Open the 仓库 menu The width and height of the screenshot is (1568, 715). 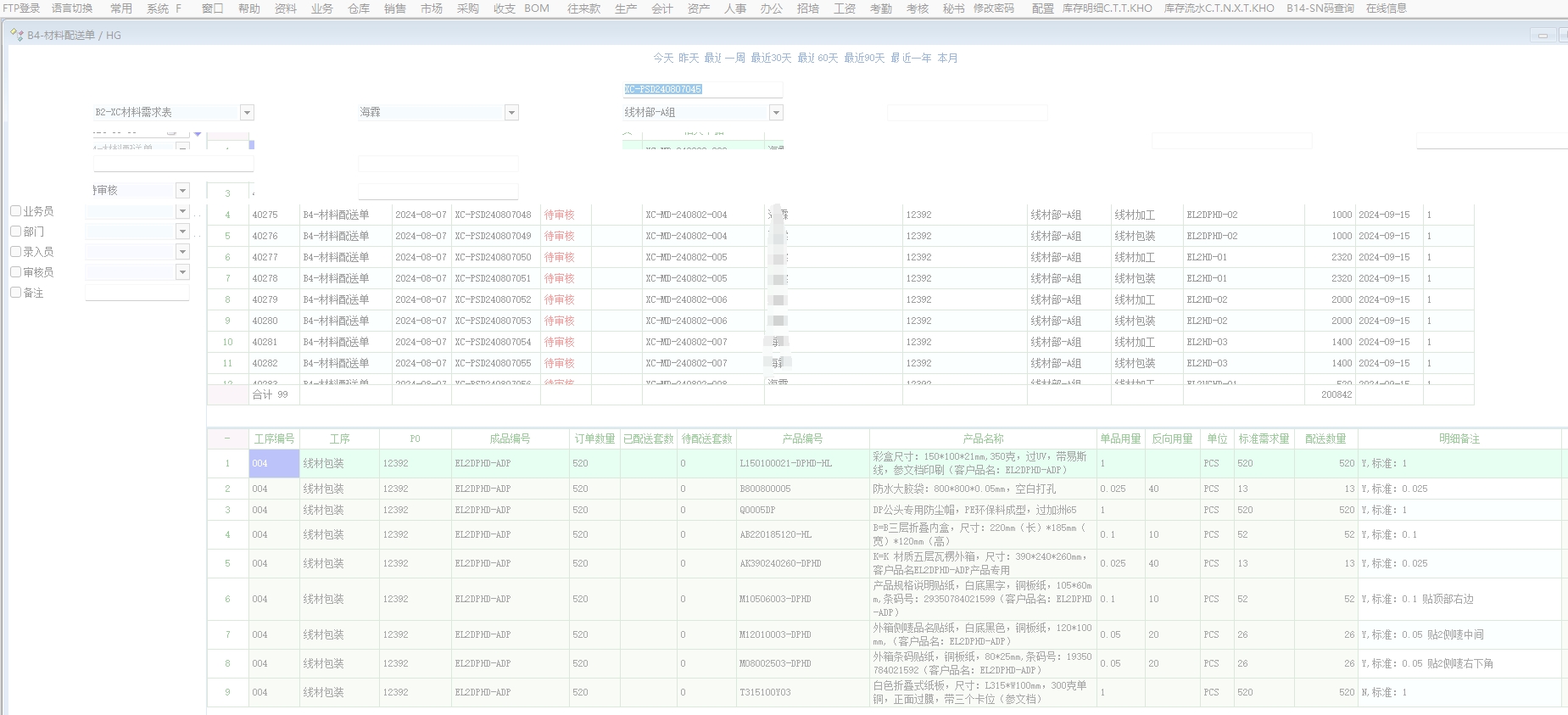pyautogui.click(x=359, y=8)
